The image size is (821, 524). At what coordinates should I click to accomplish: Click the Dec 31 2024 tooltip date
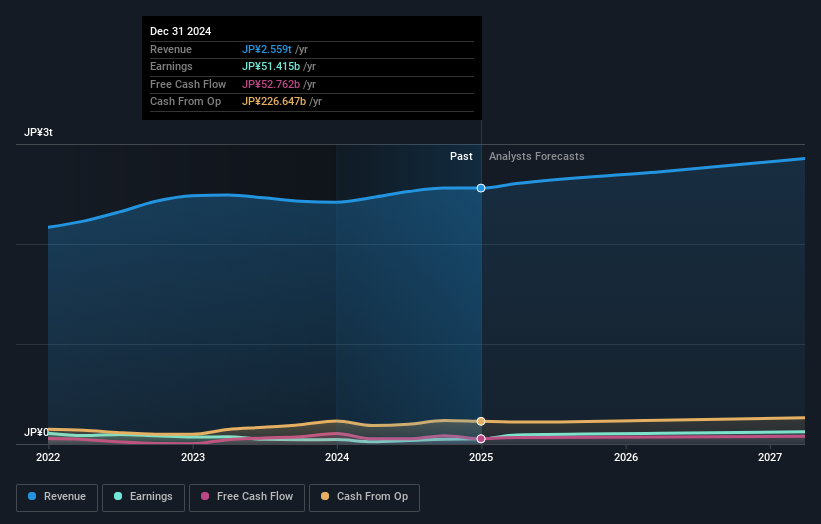[x=181, y=31]
